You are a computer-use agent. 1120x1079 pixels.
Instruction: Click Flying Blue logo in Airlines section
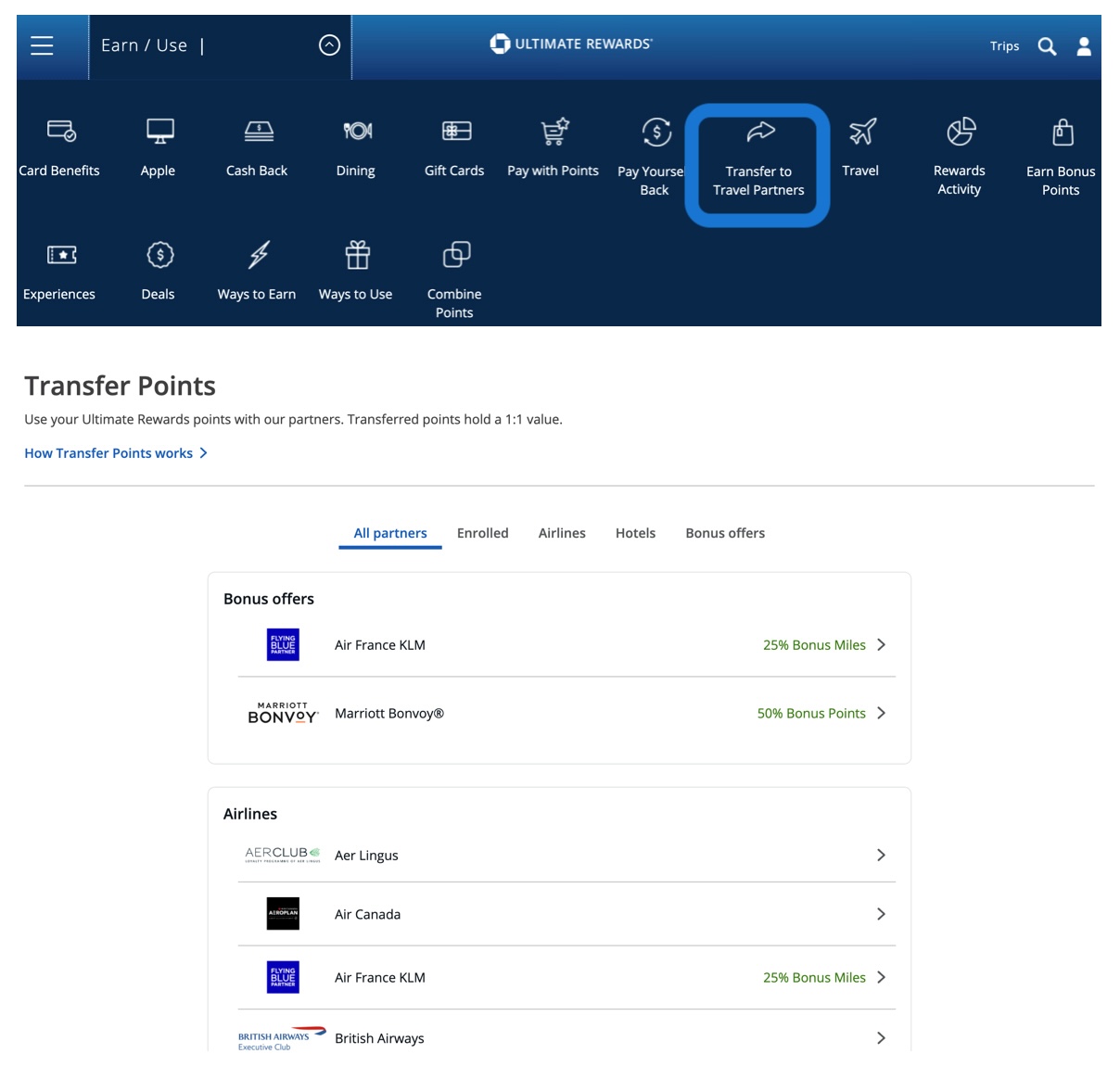pos(283,977)
